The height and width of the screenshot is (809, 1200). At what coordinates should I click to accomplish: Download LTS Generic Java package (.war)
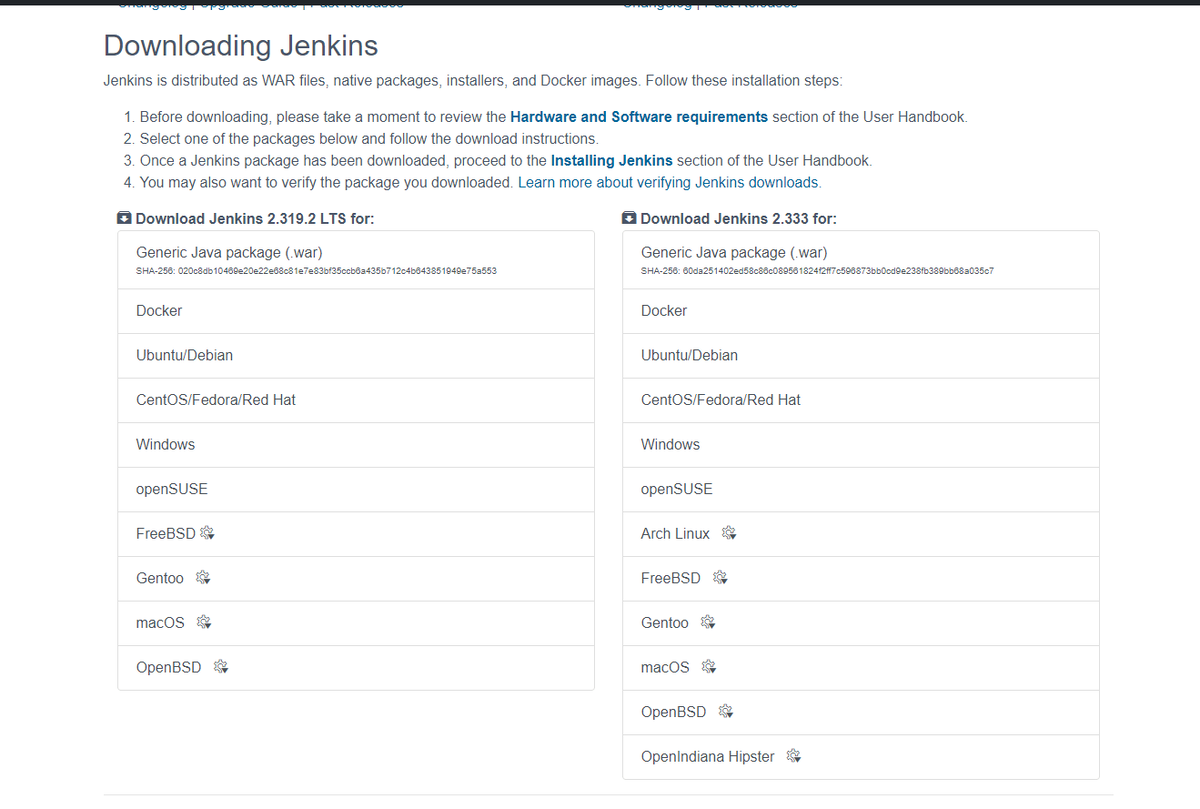(356, 260)
